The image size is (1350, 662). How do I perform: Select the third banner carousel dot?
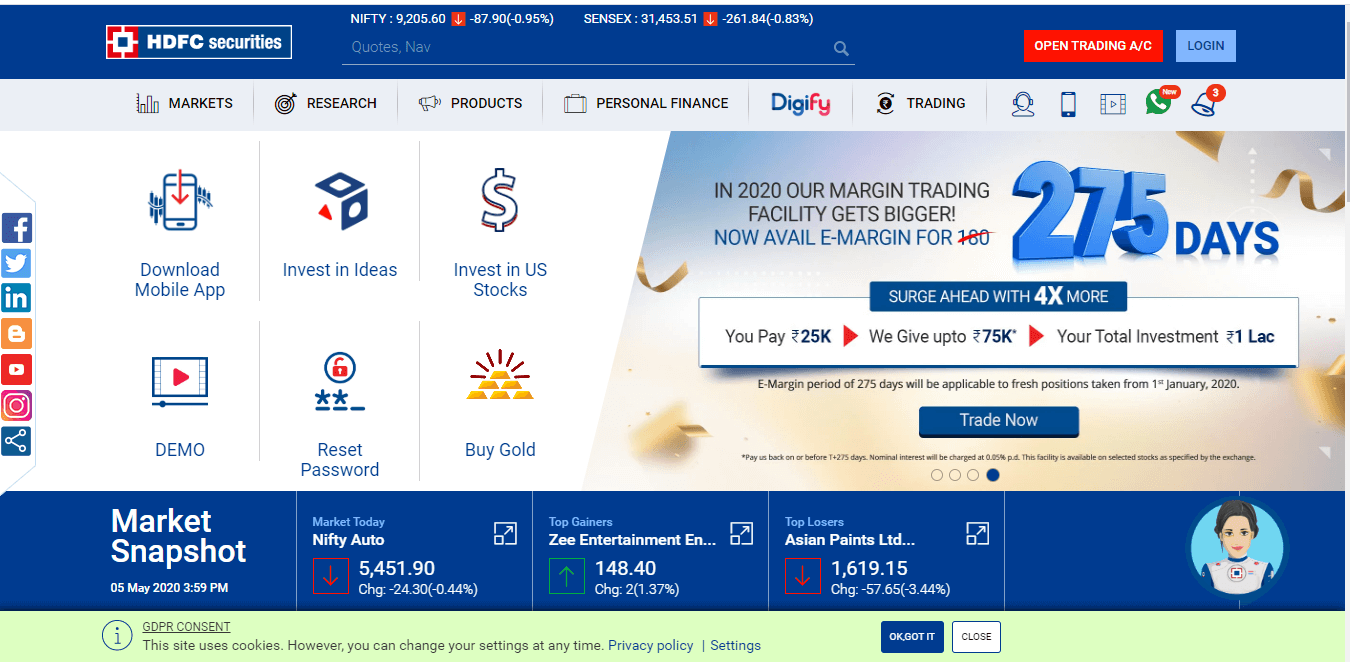[x=973, y=475]
